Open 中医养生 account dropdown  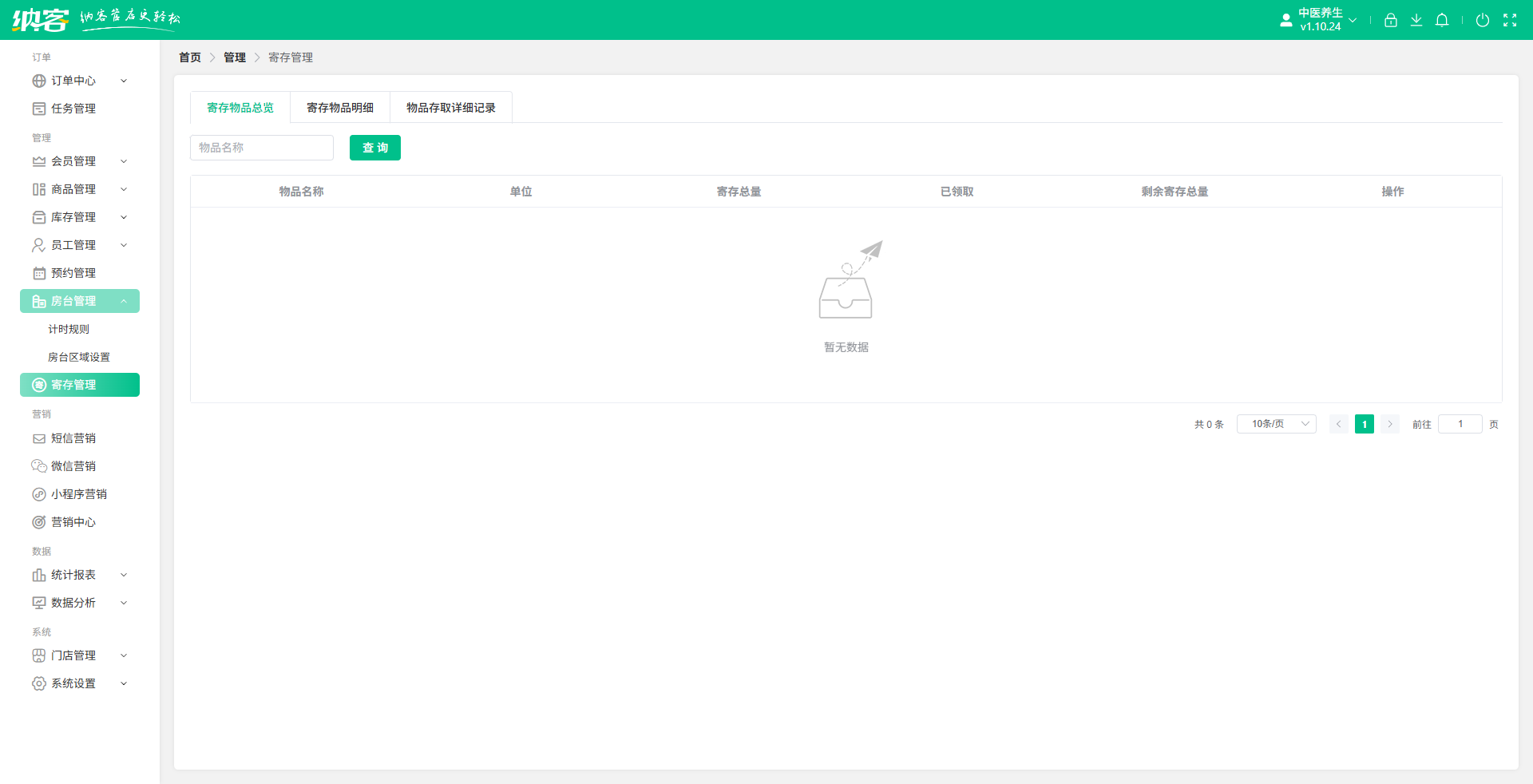(x=1328, y=20)
